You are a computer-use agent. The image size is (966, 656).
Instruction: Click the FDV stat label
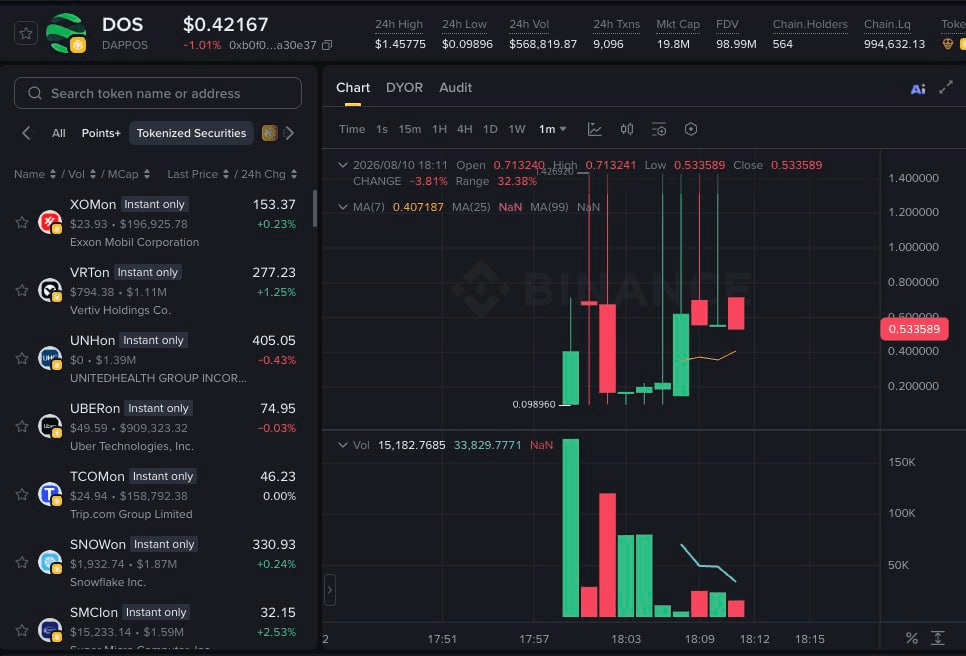pyautogui.click(x=727, y=25)
